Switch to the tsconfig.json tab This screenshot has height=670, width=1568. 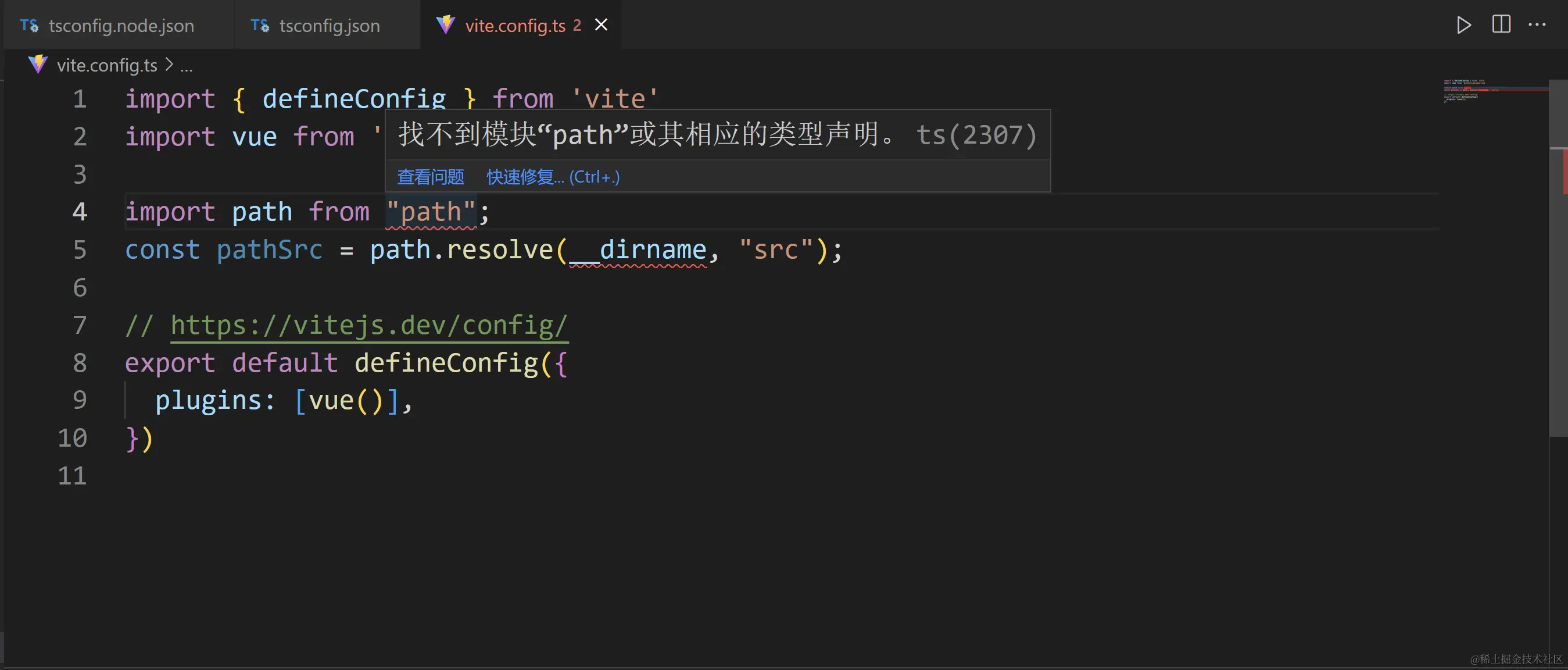330,25
